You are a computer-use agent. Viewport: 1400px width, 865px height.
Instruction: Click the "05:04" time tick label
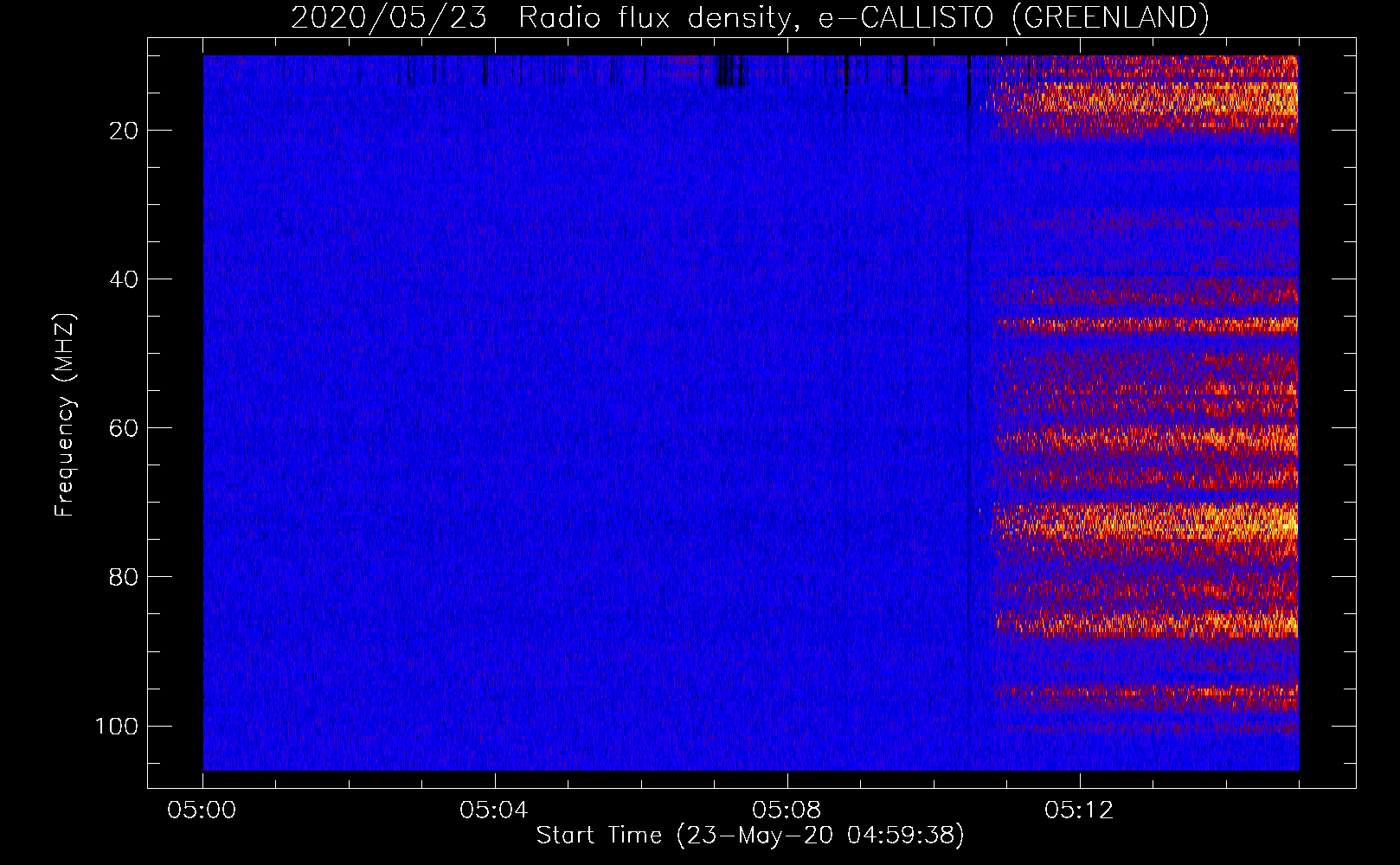494,811
